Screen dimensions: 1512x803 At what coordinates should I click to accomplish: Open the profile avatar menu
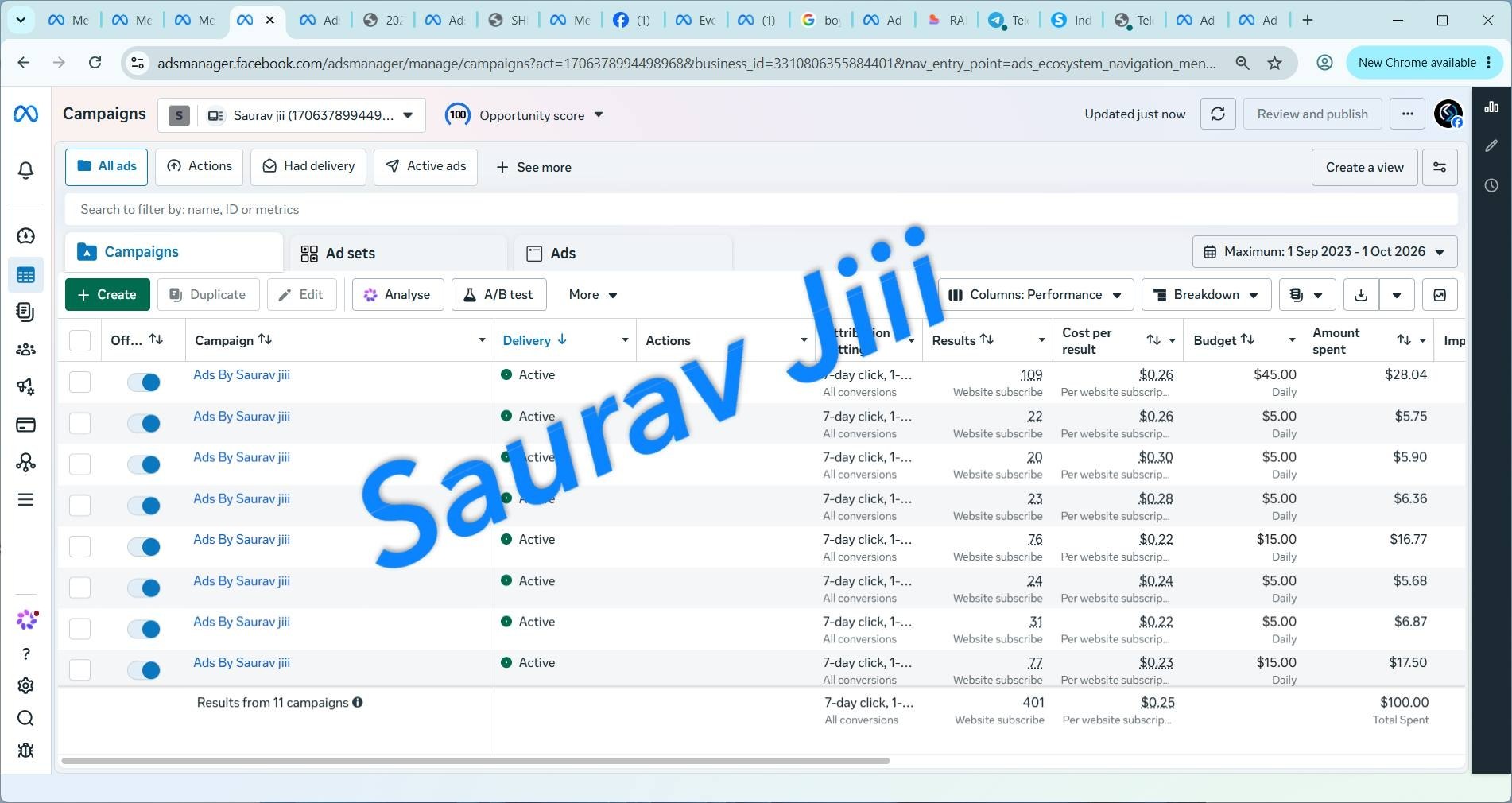point(1448,114)
